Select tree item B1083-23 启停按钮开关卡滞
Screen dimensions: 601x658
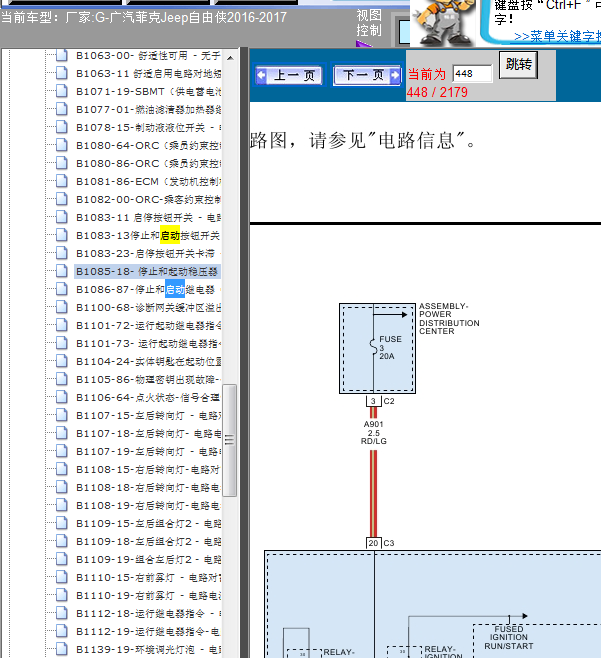click(x=148, y=253)
